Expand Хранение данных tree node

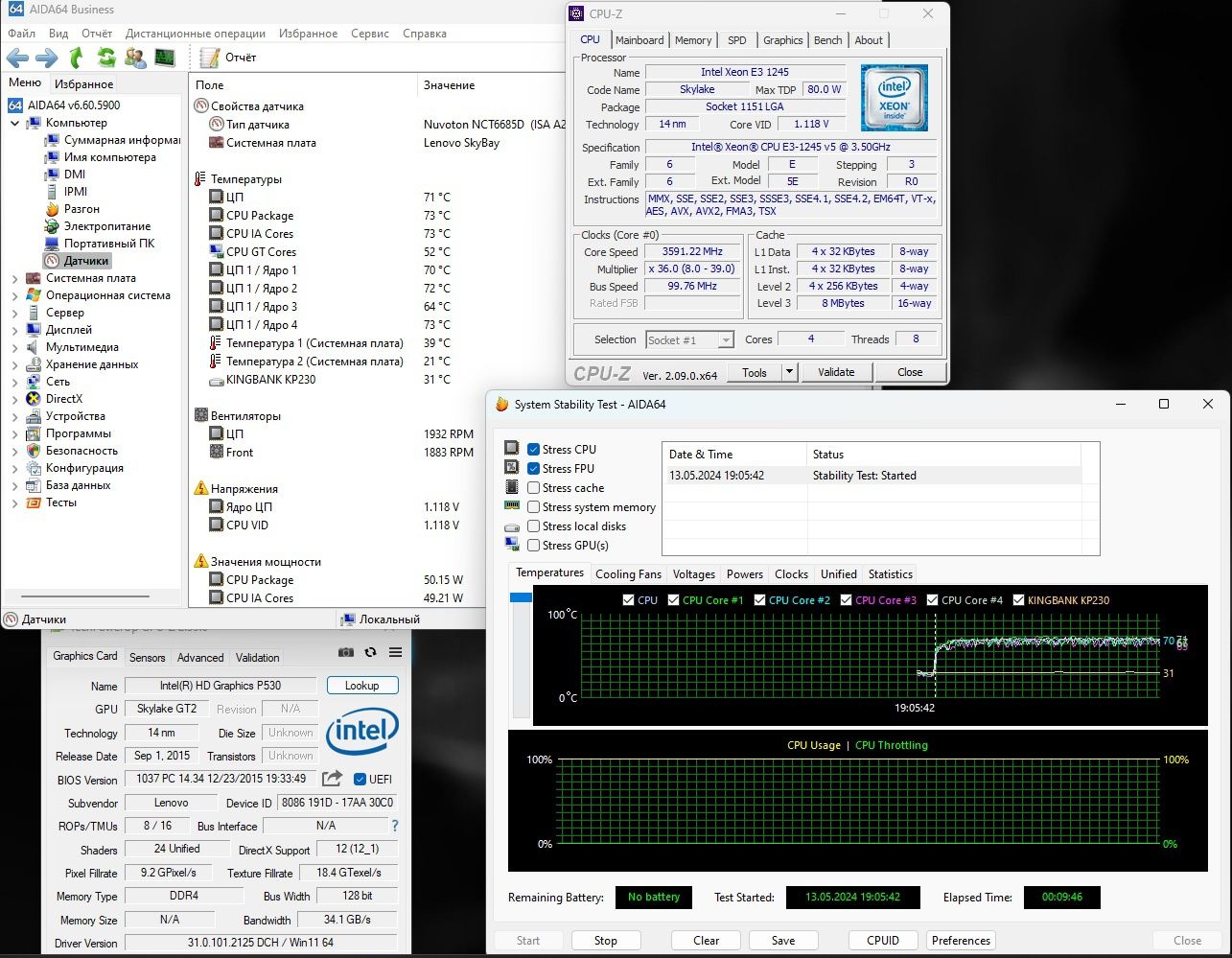(14, 364)
